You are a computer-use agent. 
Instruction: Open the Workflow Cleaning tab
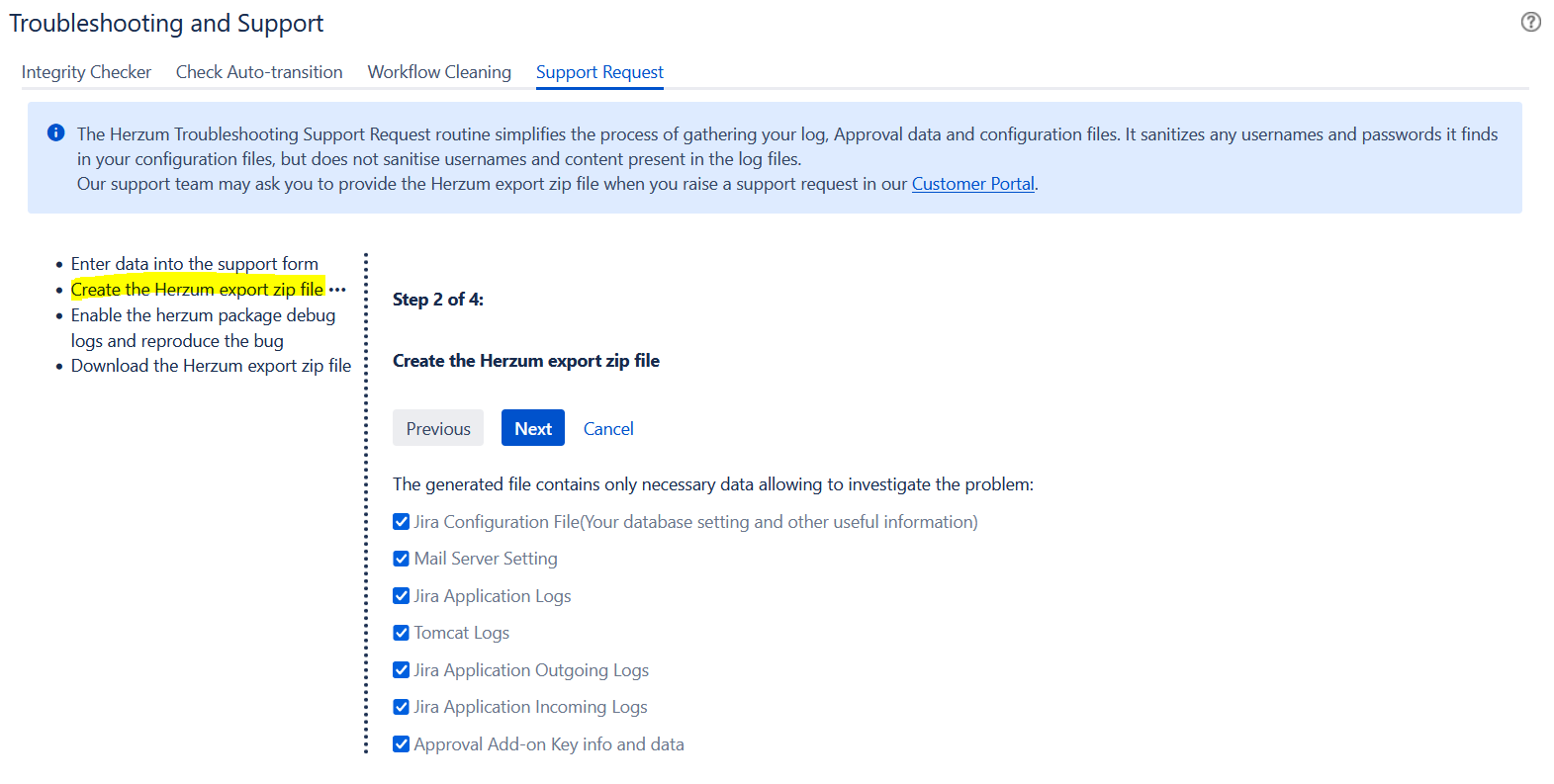pyautogui.click(x=439, y=72)
